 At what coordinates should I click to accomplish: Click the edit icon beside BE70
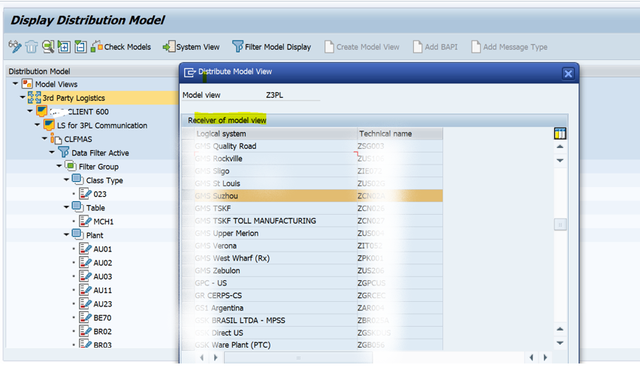click(x=85, y=317)
